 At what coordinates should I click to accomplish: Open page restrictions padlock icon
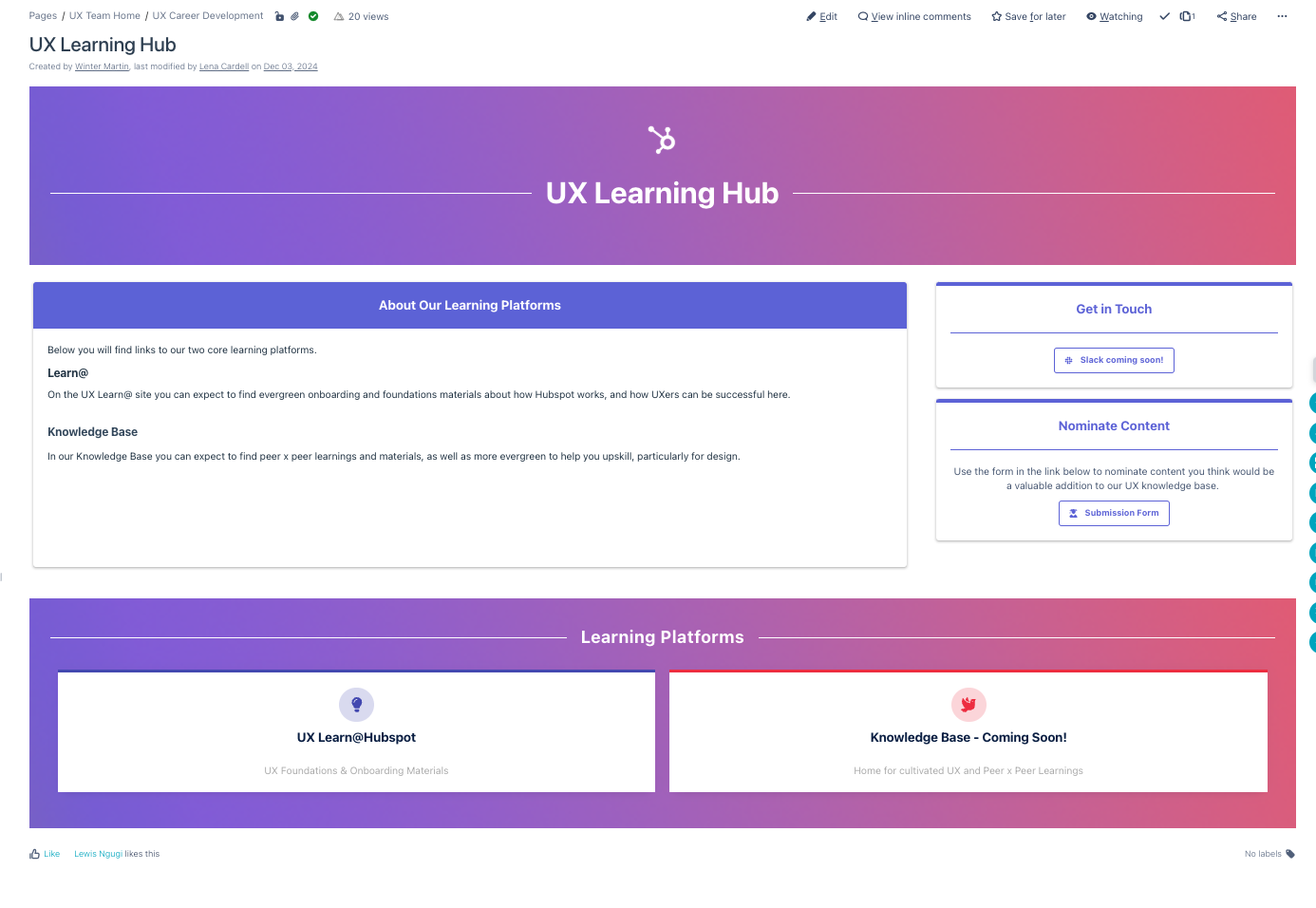coord(279,16)
